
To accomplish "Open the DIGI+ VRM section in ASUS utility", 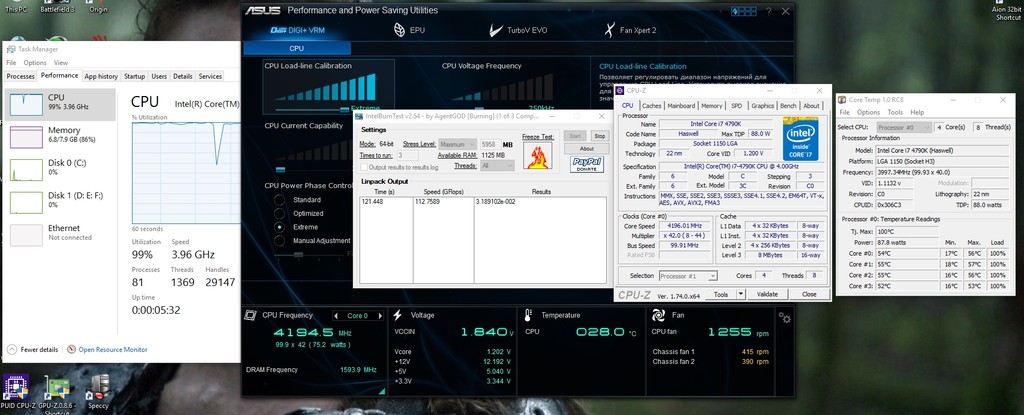I will [297, 30].
